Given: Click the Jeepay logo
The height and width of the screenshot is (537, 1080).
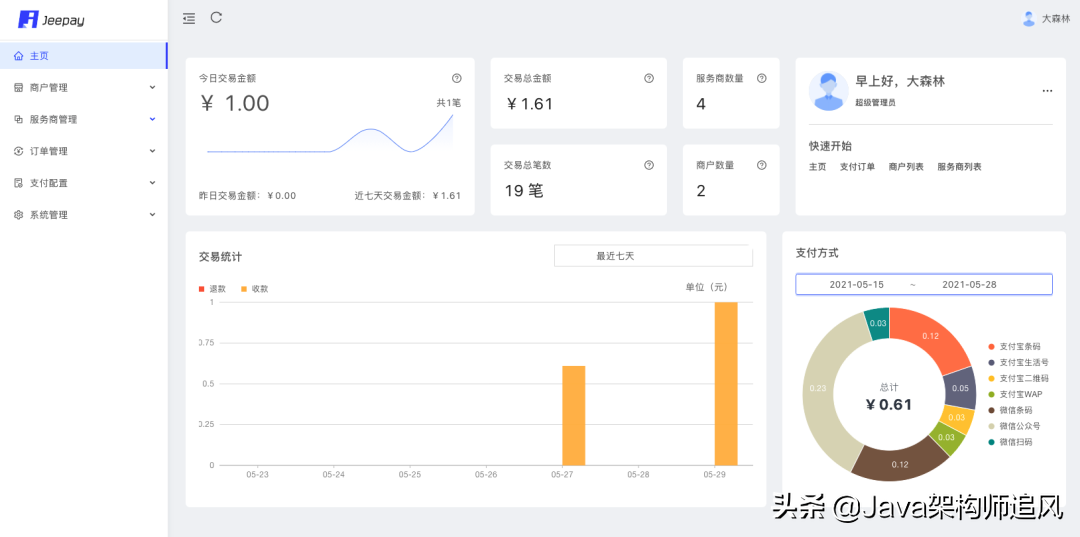Looking at the screenshot, I should click(x=51, y=20).
